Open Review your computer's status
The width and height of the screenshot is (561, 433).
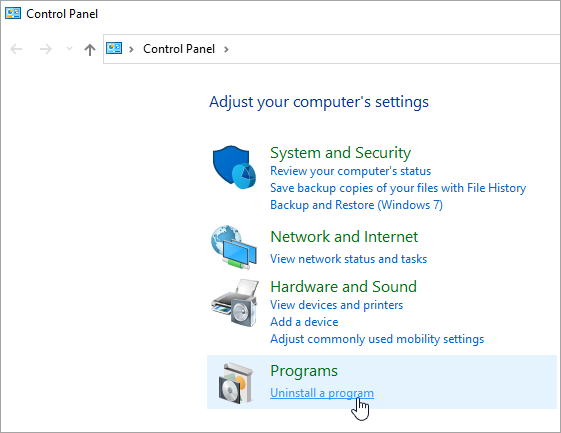(350, 171)
